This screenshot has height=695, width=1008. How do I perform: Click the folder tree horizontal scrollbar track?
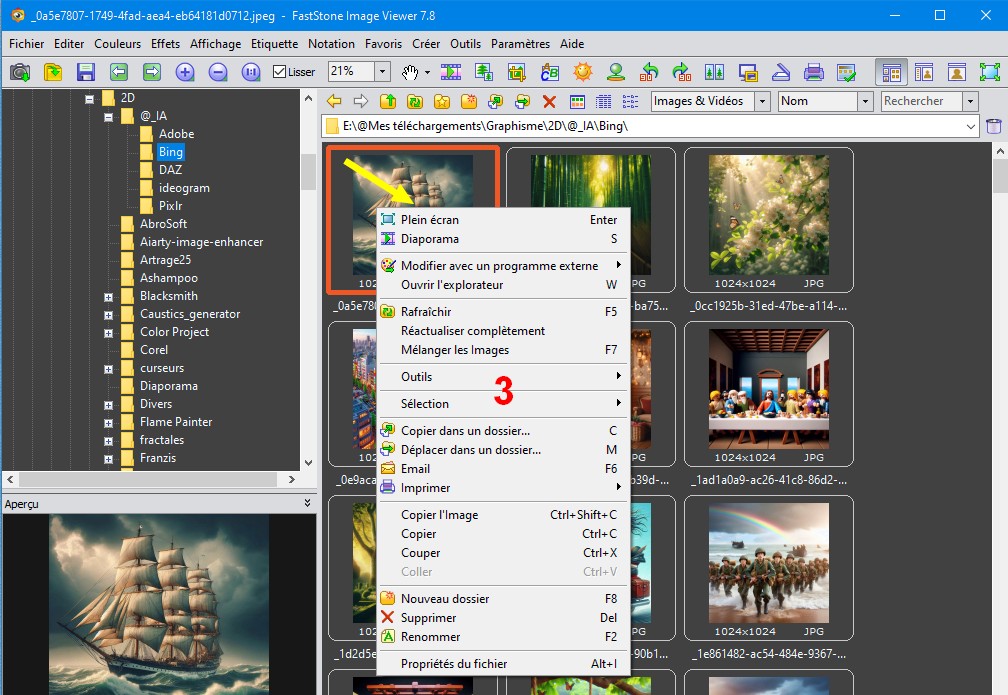pos(148,480)
